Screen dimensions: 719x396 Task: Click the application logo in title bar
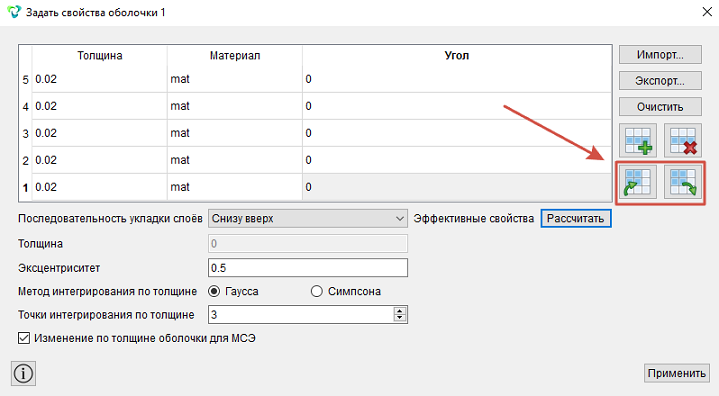pyautogui.click(x=14, y=12)
